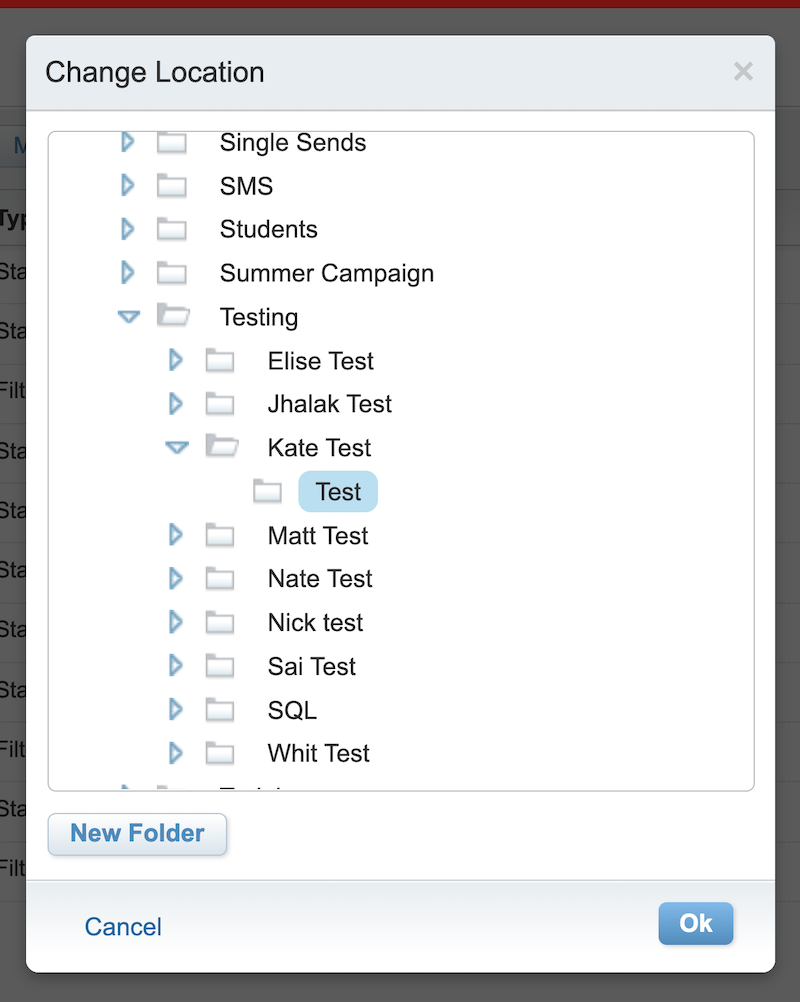Confirm location with Ok button
Image resolution: width=800 pixels, height=1002 pixels.
coord(696,923)
